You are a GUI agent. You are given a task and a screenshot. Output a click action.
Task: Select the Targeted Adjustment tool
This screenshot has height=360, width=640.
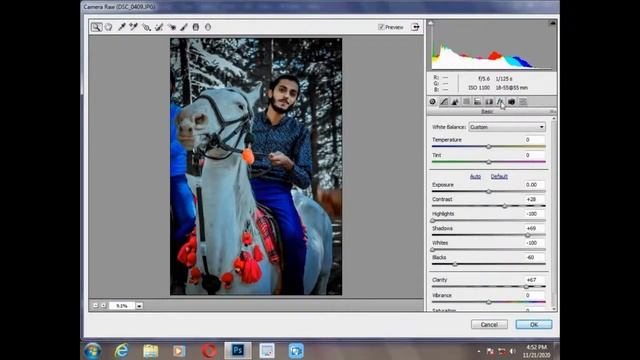tap(146, 27)
